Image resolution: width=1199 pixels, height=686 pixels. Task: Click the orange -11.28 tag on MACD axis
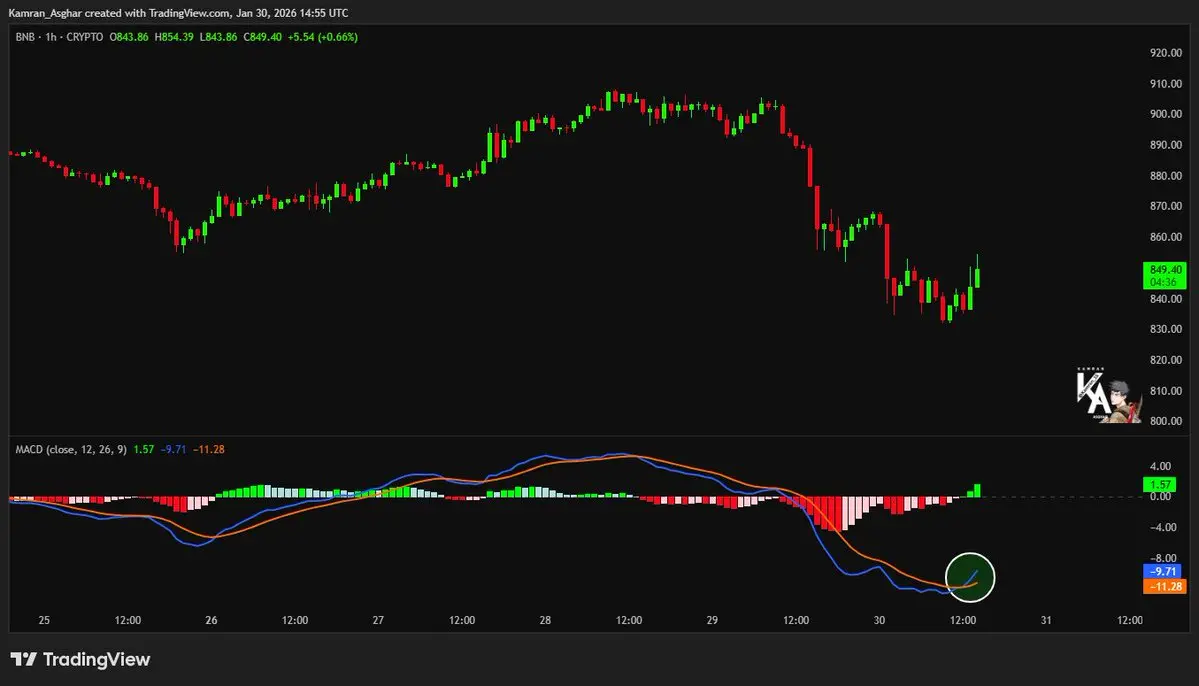(1165, 587)
